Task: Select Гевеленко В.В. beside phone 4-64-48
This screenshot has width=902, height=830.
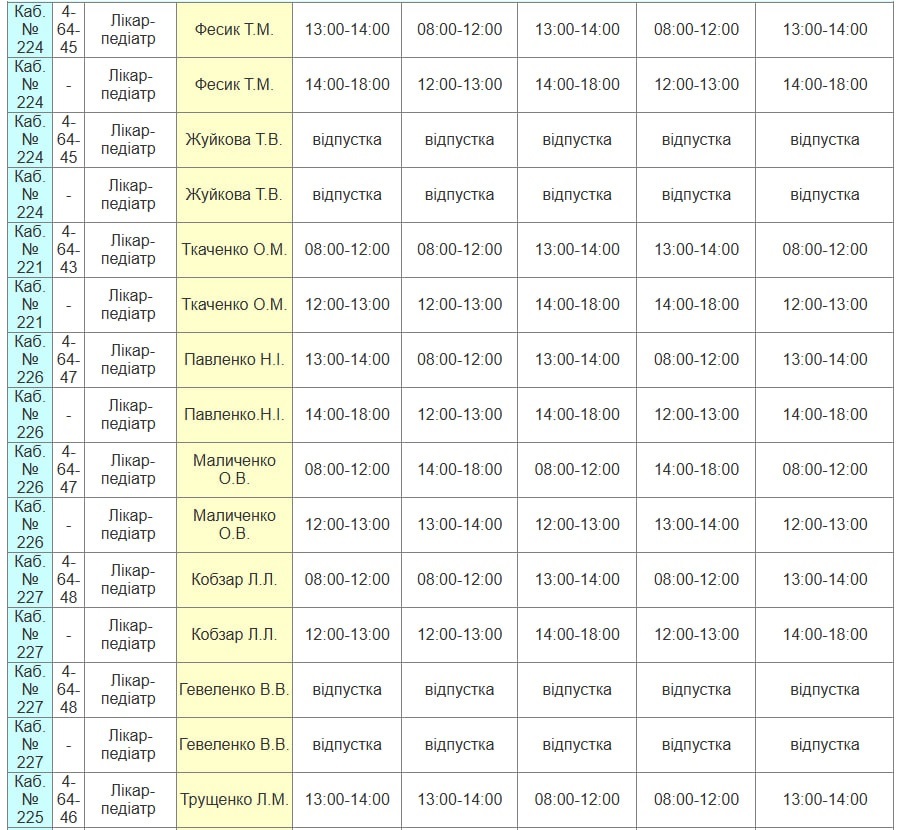Action: [x=234, y=689]
